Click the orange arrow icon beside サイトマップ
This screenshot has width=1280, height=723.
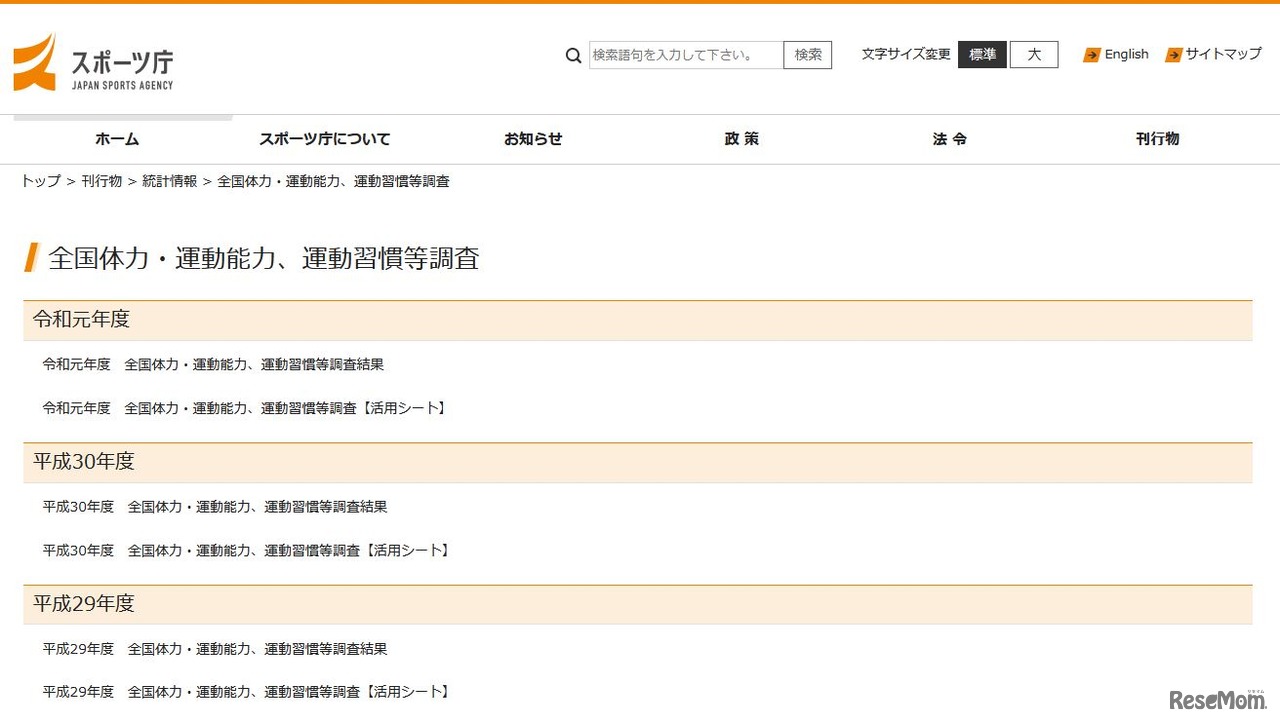tap(1173, 55)
